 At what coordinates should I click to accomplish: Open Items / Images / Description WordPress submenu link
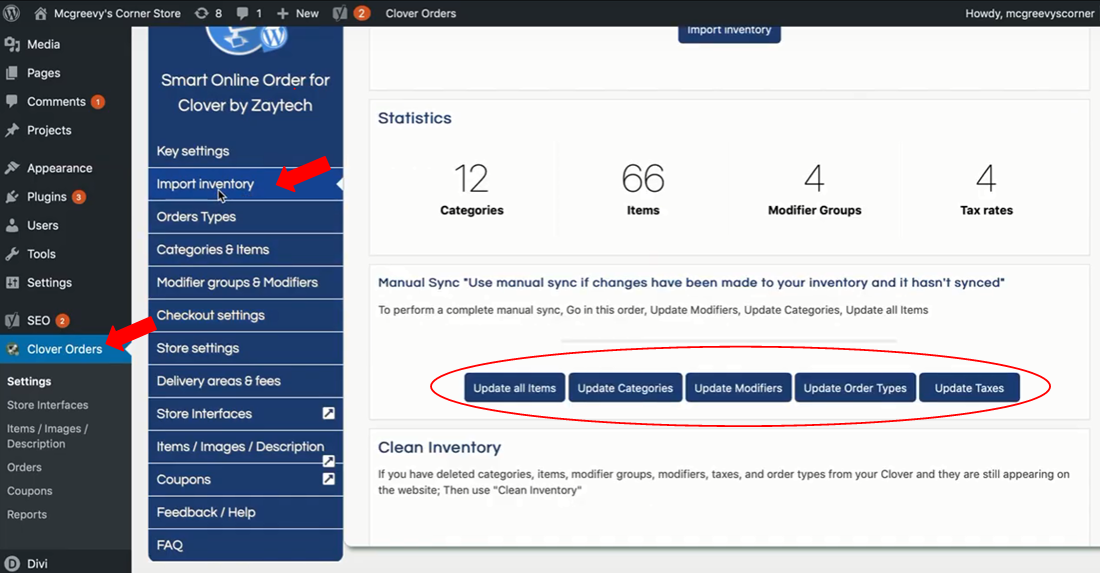point(47,436)
